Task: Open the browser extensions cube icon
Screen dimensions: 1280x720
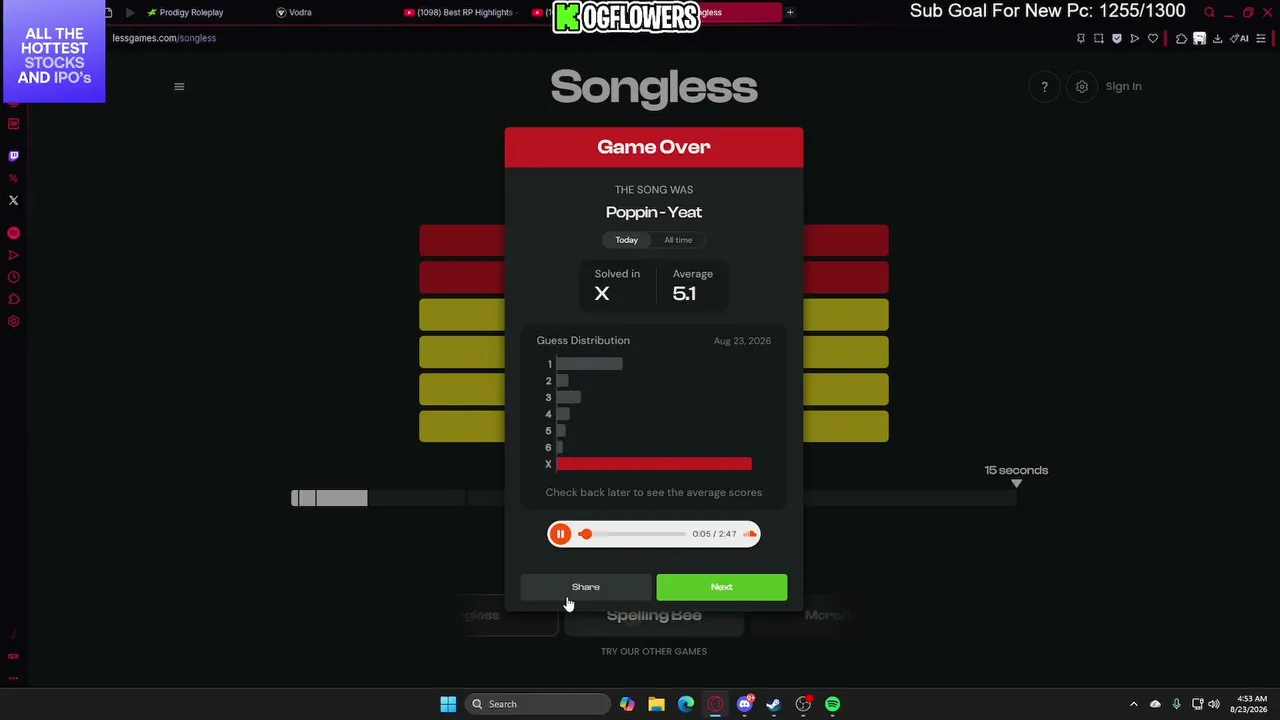Action: pyautogui.click(x=1181, y=38)
